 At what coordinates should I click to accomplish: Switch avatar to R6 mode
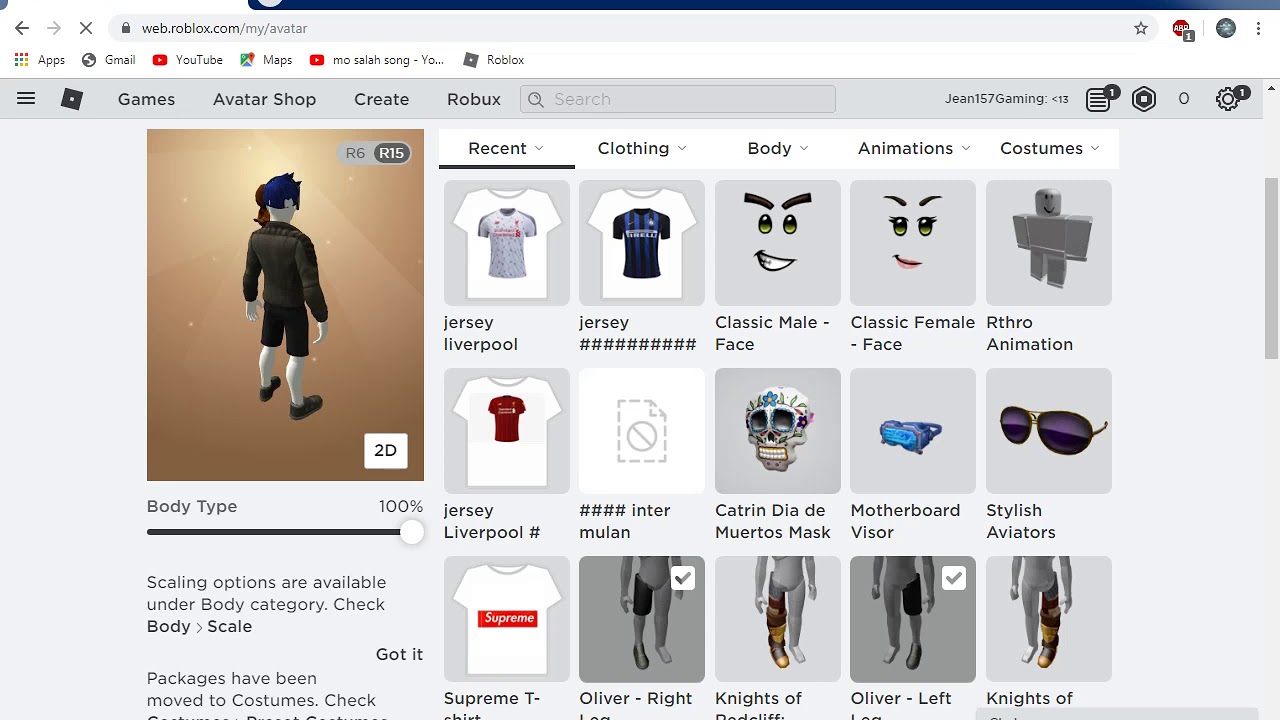pos(355,153)
